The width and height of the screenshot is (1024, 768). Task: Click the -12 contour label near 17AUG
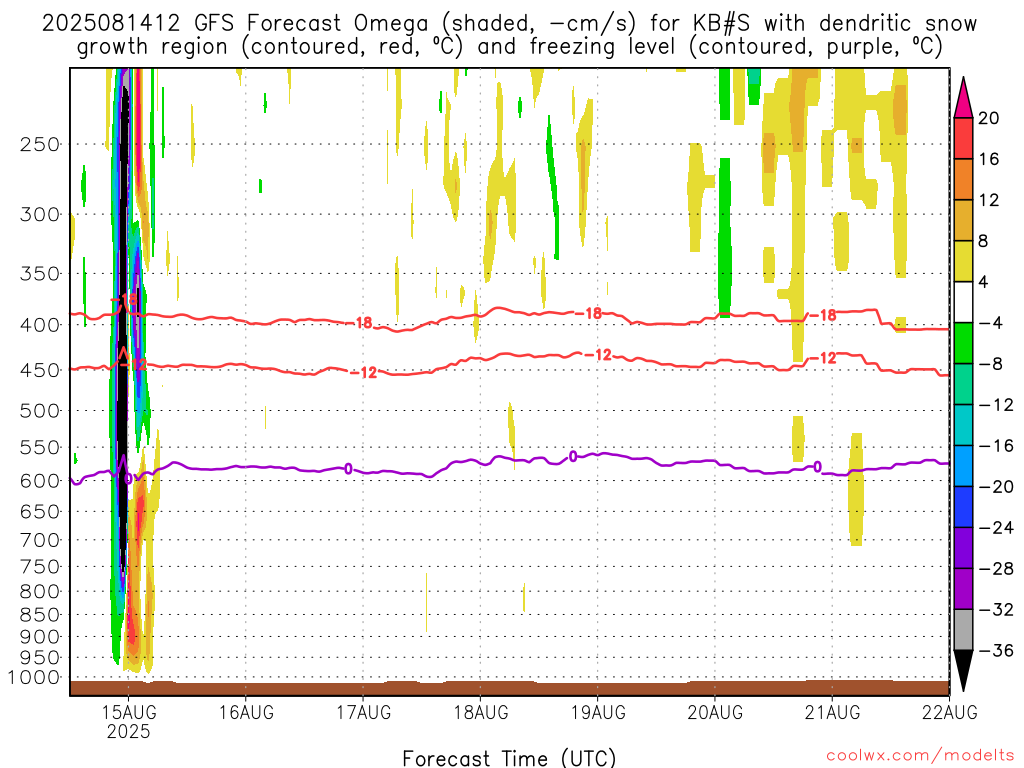pyautogui.click(x=364, y=373)
